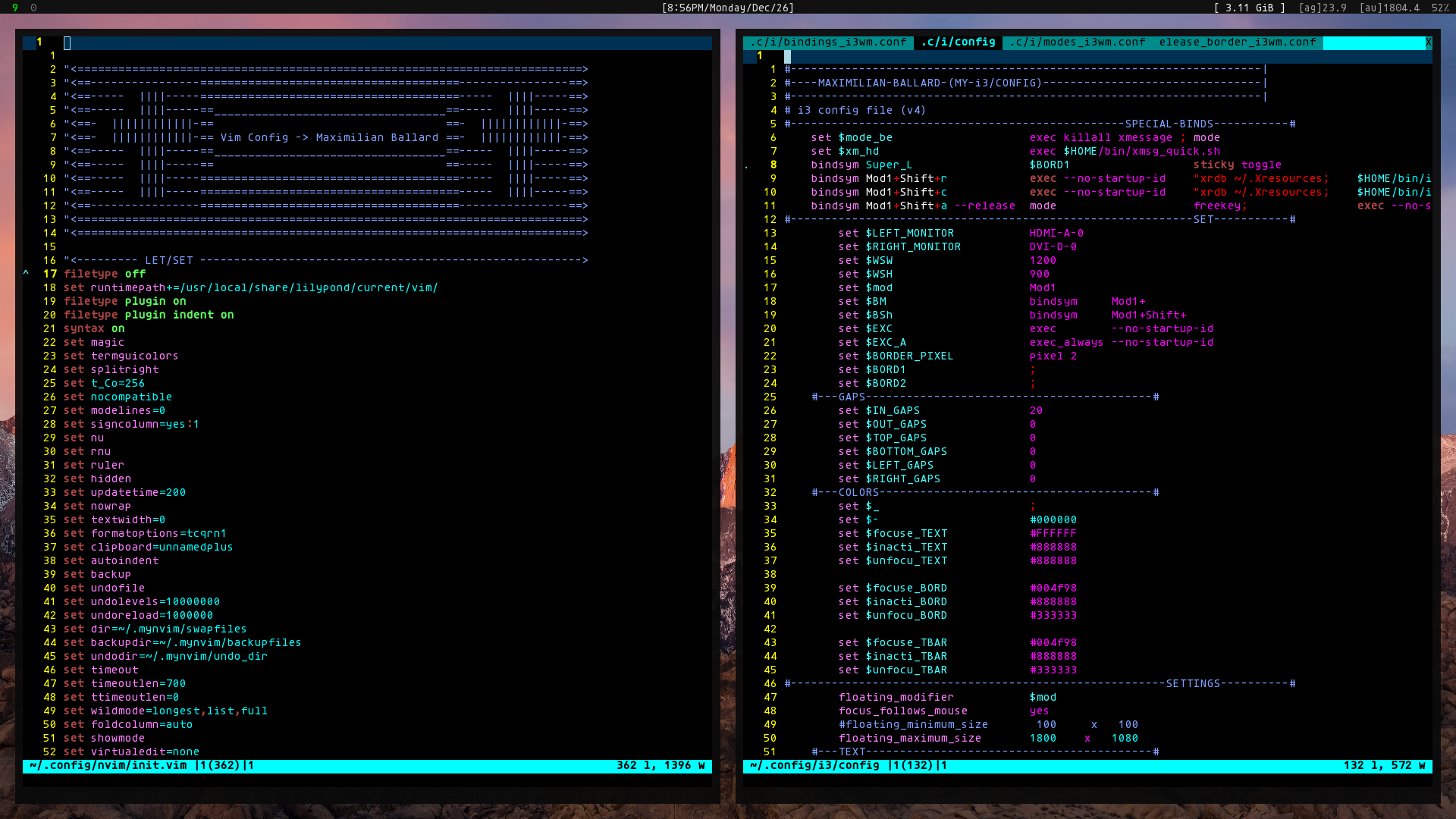Click the 'focus_follows_mouse yes' line

coord(944,711)
